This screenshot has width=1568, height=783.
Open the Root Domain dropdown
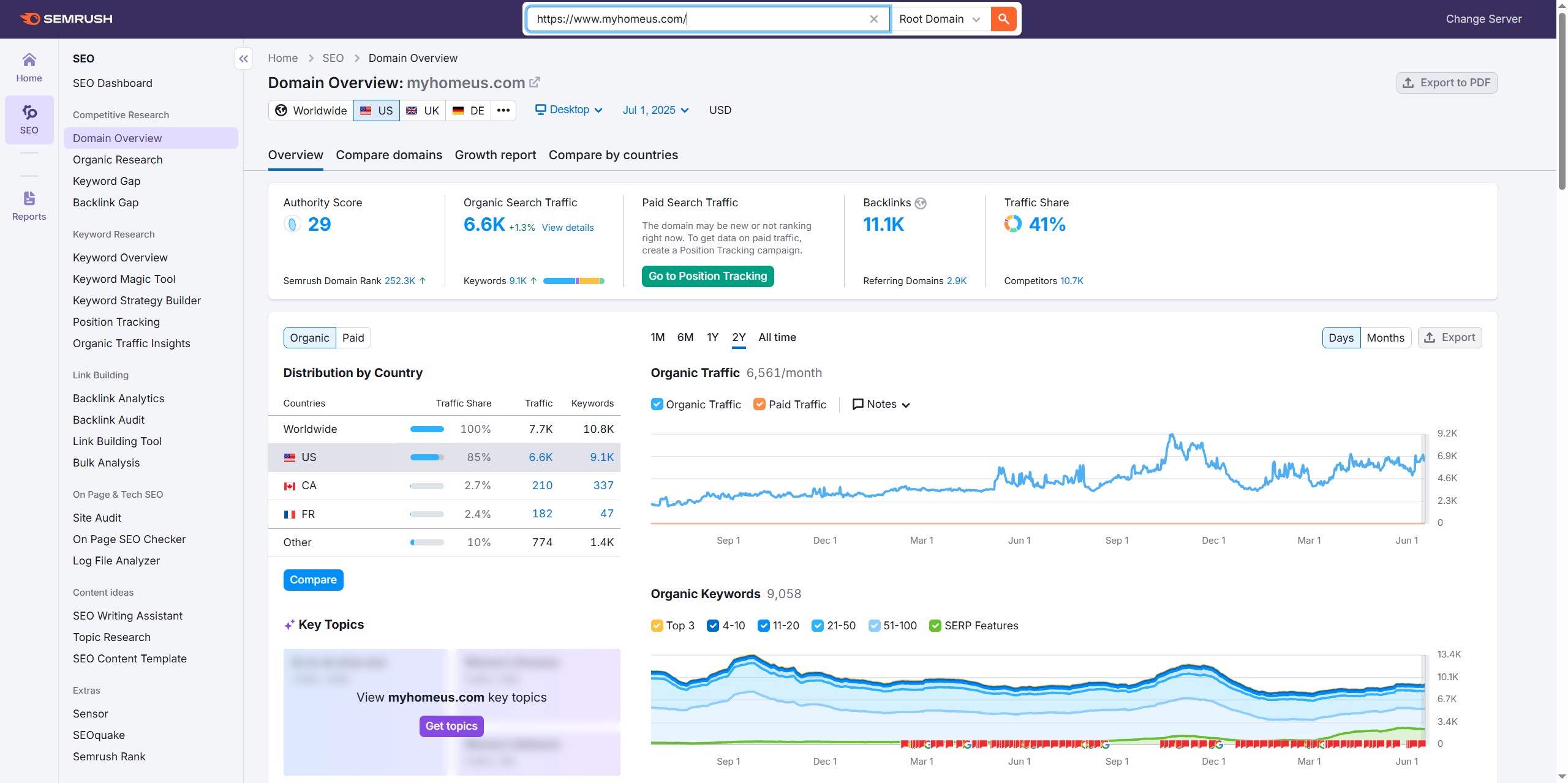pos(940,19)
